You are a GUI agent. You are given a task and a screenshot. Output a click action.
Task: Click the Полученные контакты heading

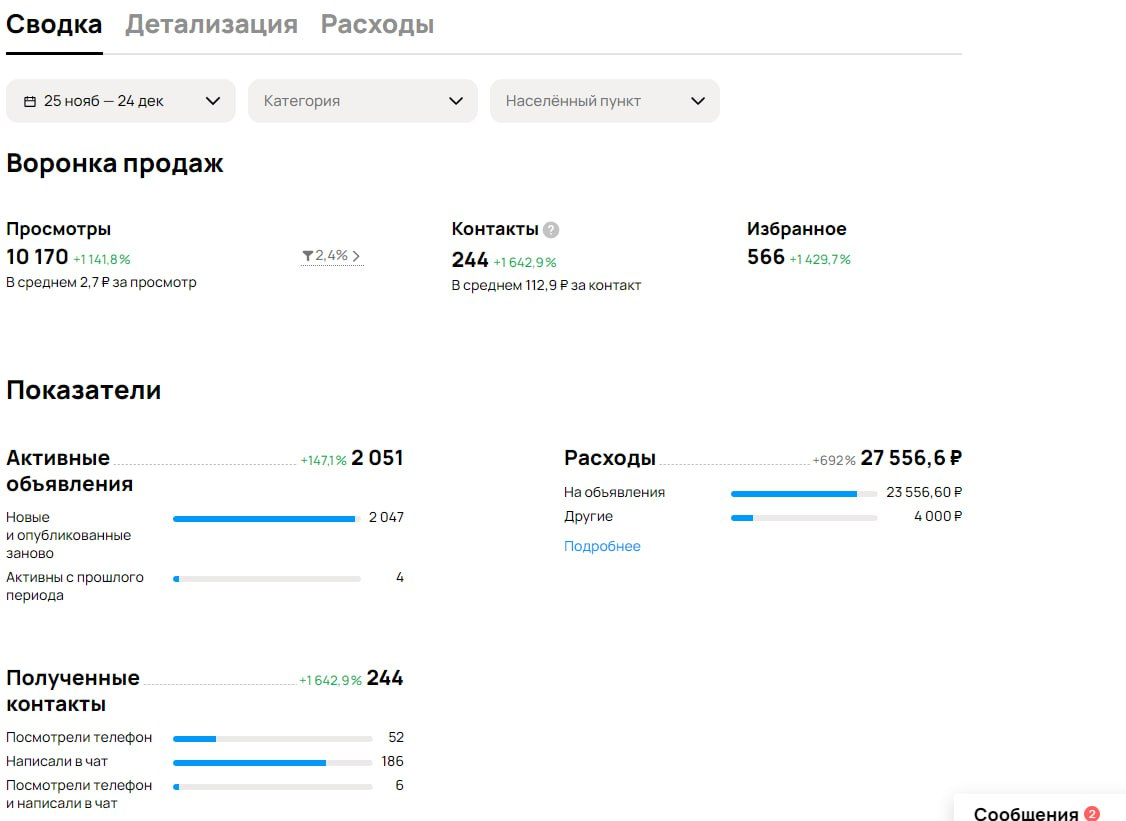(x=73, y=690)
